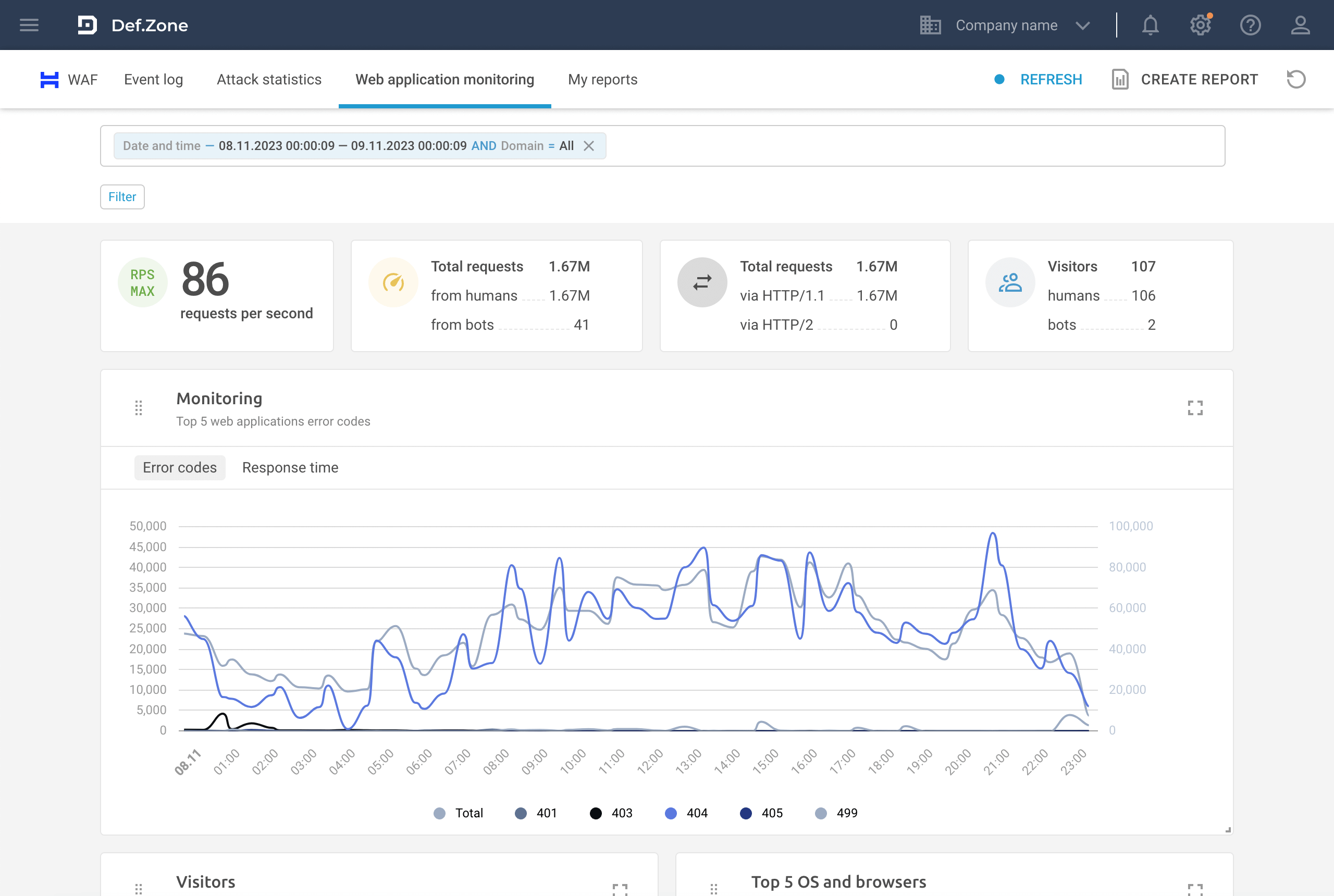Switch to the Event log tab

pyautogui.click(x=153, y=79)
